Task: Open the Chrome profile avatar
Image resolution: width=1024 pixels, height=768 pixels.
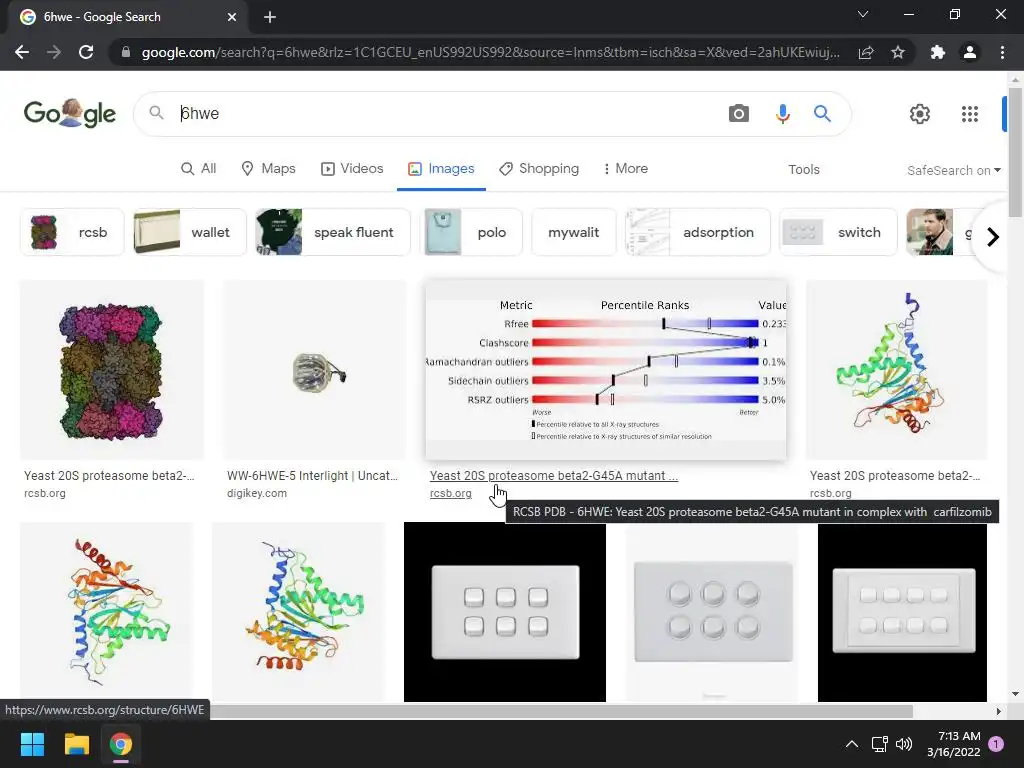Action: (x=970, y=52)
